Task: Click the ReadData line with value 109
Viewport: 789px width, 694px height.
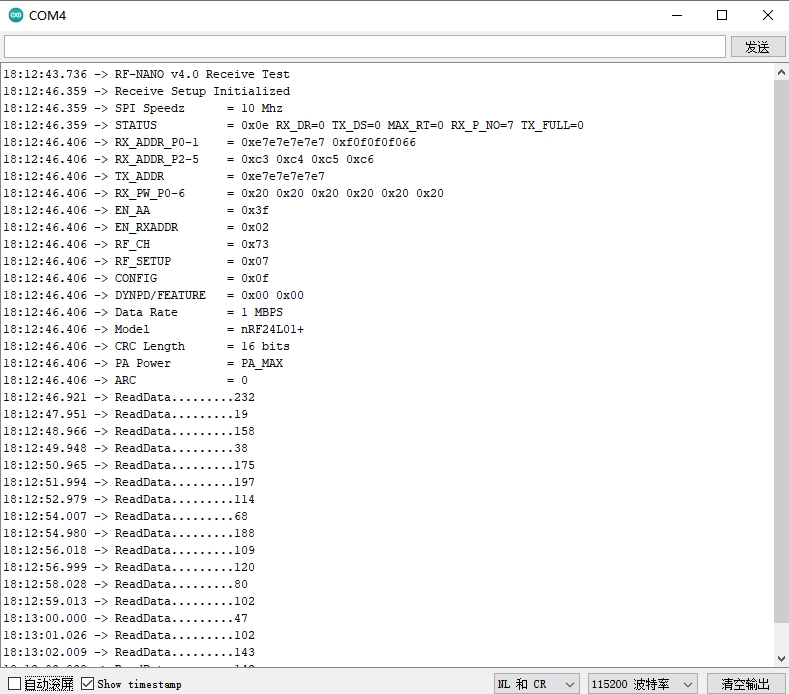Action: click(129, 551)
